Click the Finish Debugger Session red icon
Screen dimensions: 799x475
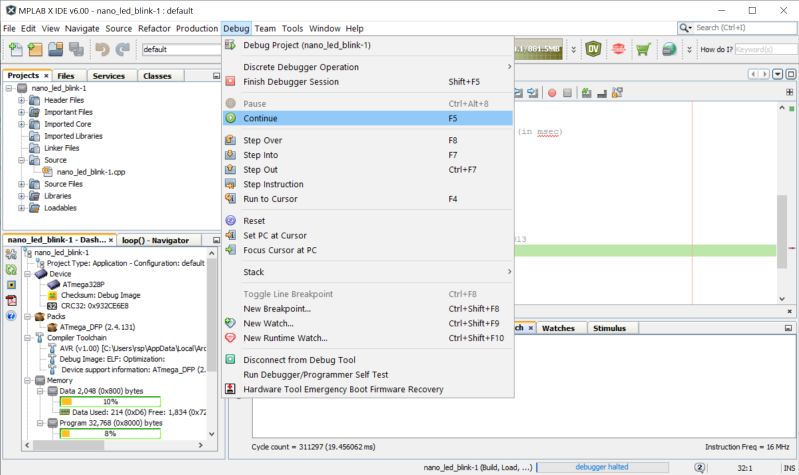pyautogui.click(x=230, y=82)
